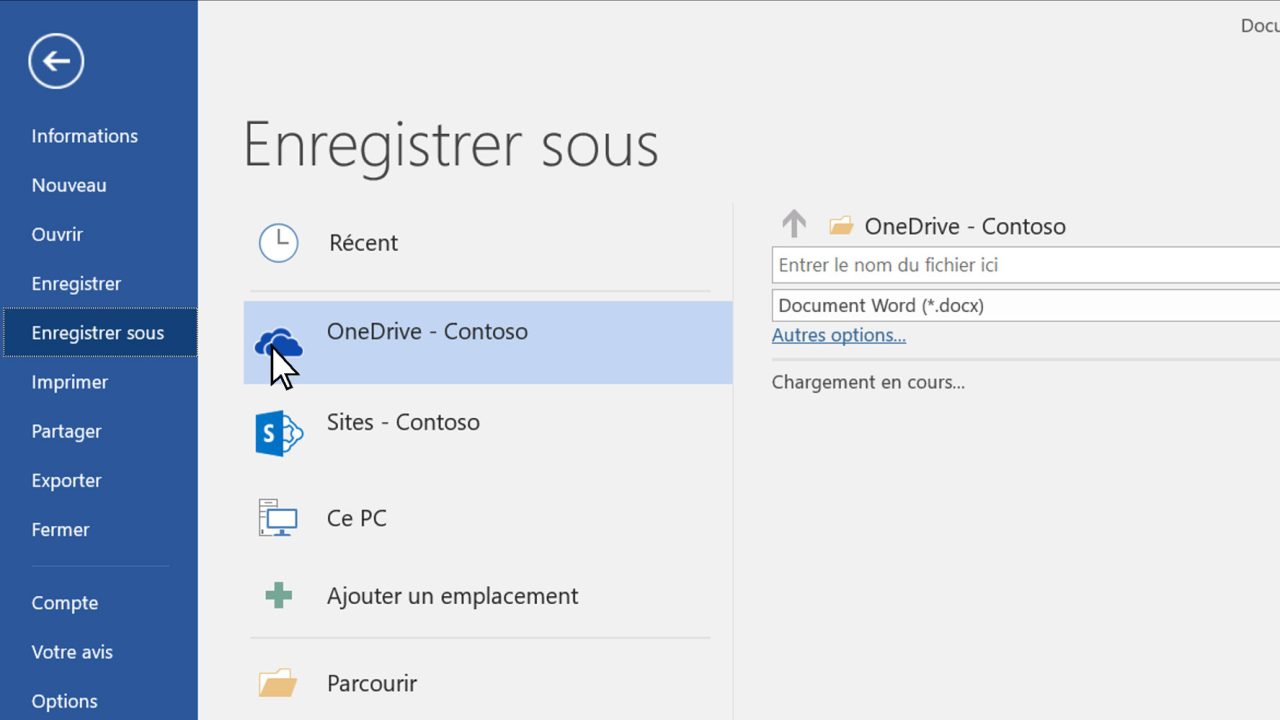Image resolution: width=1280 pixels, height=720 pixels.
Task: Select Ouvrir in the navigation pane
Action: (x=57, y=234)
